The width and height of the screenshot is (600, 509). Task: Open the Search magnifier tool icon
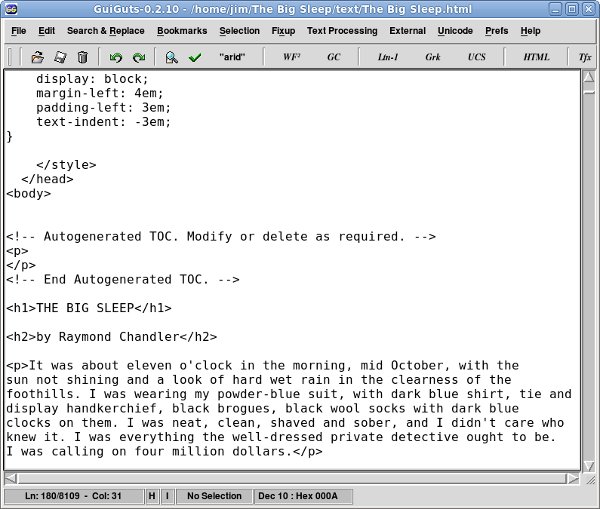pyautogui.click(x=171, y=57)
